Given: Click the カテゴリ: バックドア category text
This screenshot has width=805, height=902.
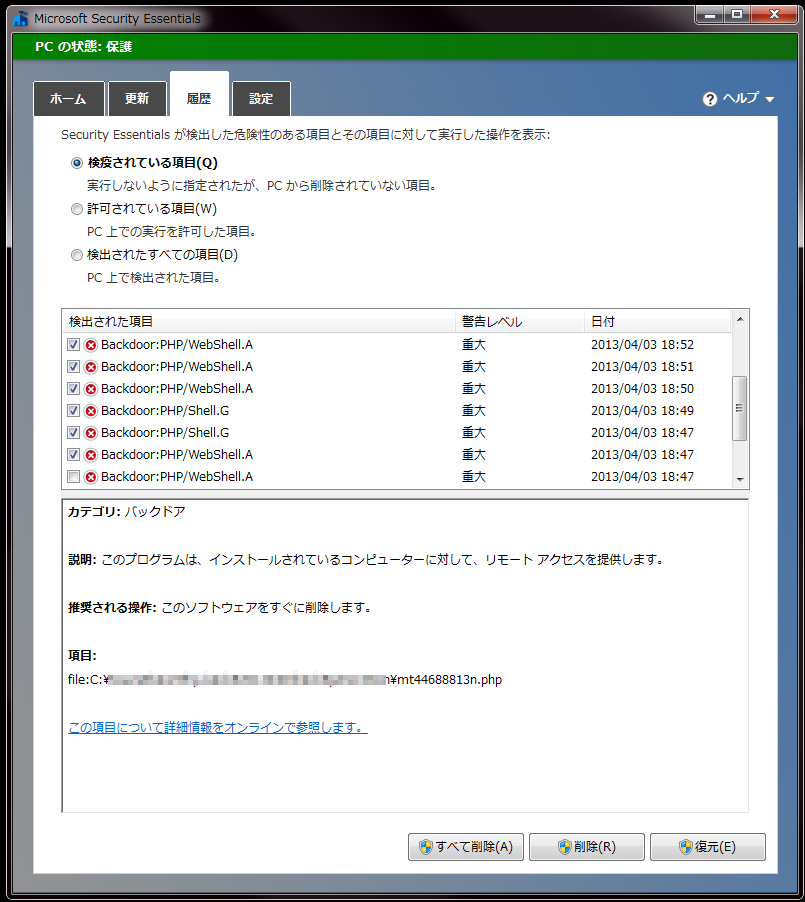Looking at the screenshot, I should [x=127, y=511].
